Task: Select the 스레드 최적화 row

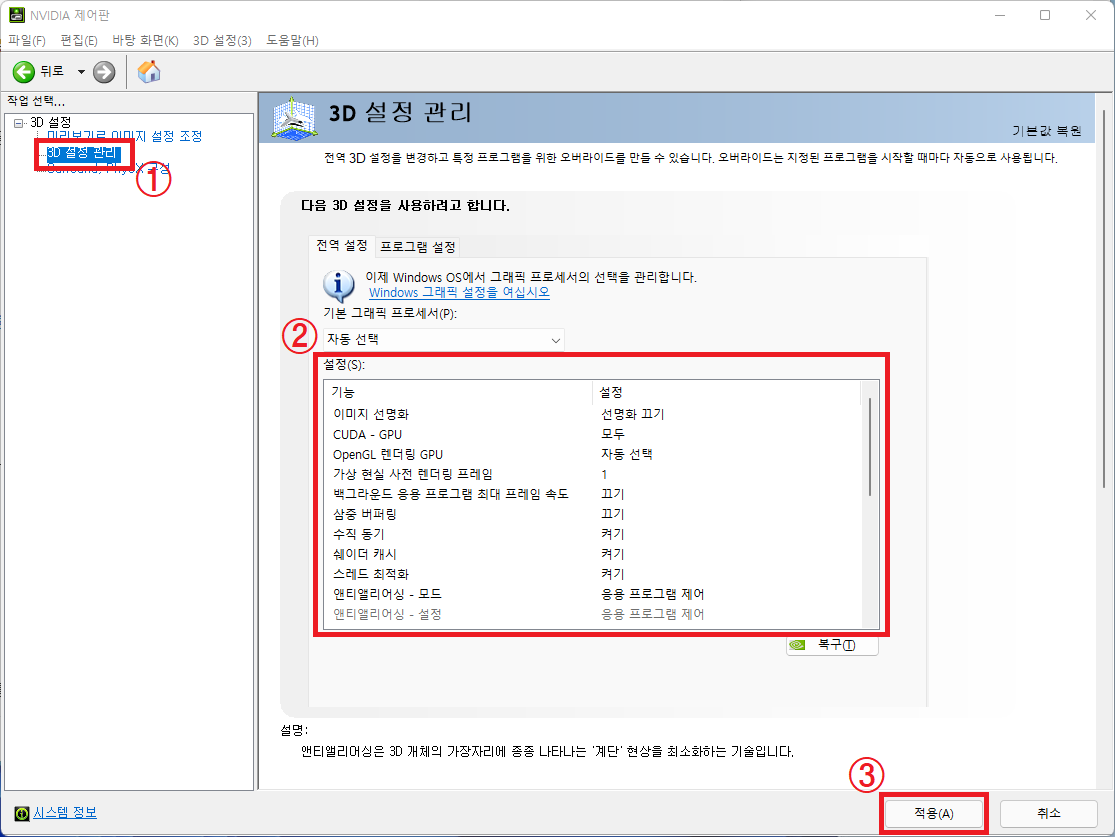Action: [593, 573]
